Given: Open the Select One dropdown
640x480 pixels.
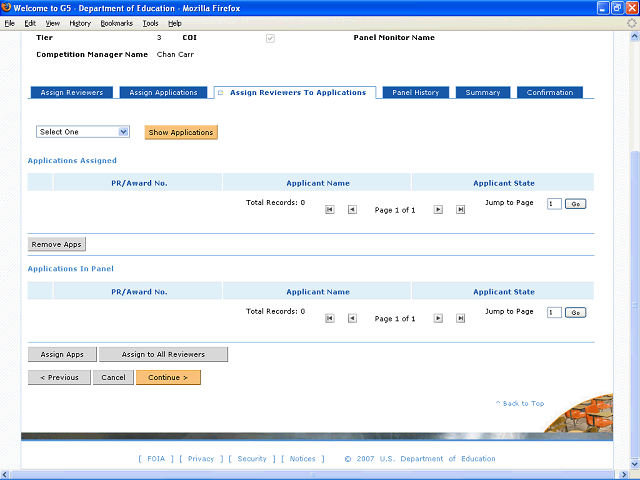Looking at the screenshot, I should point(83,131).
